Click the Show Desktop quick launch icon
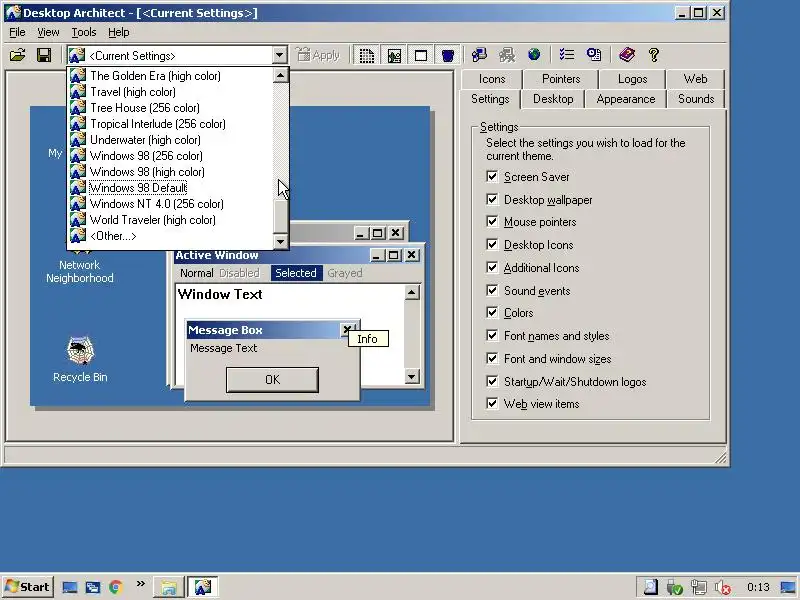The image size is (800, 600). (69, 587)
